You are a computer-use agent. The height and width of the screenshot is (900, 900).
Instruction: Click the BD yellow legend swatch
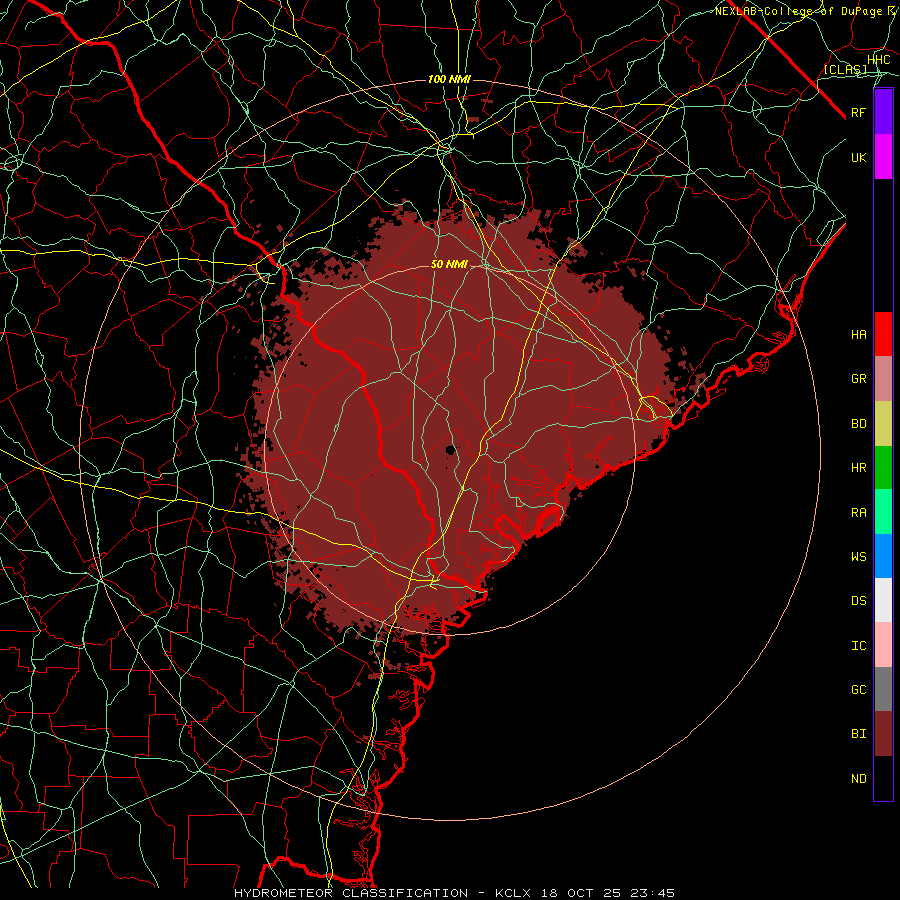coord(883,424)
